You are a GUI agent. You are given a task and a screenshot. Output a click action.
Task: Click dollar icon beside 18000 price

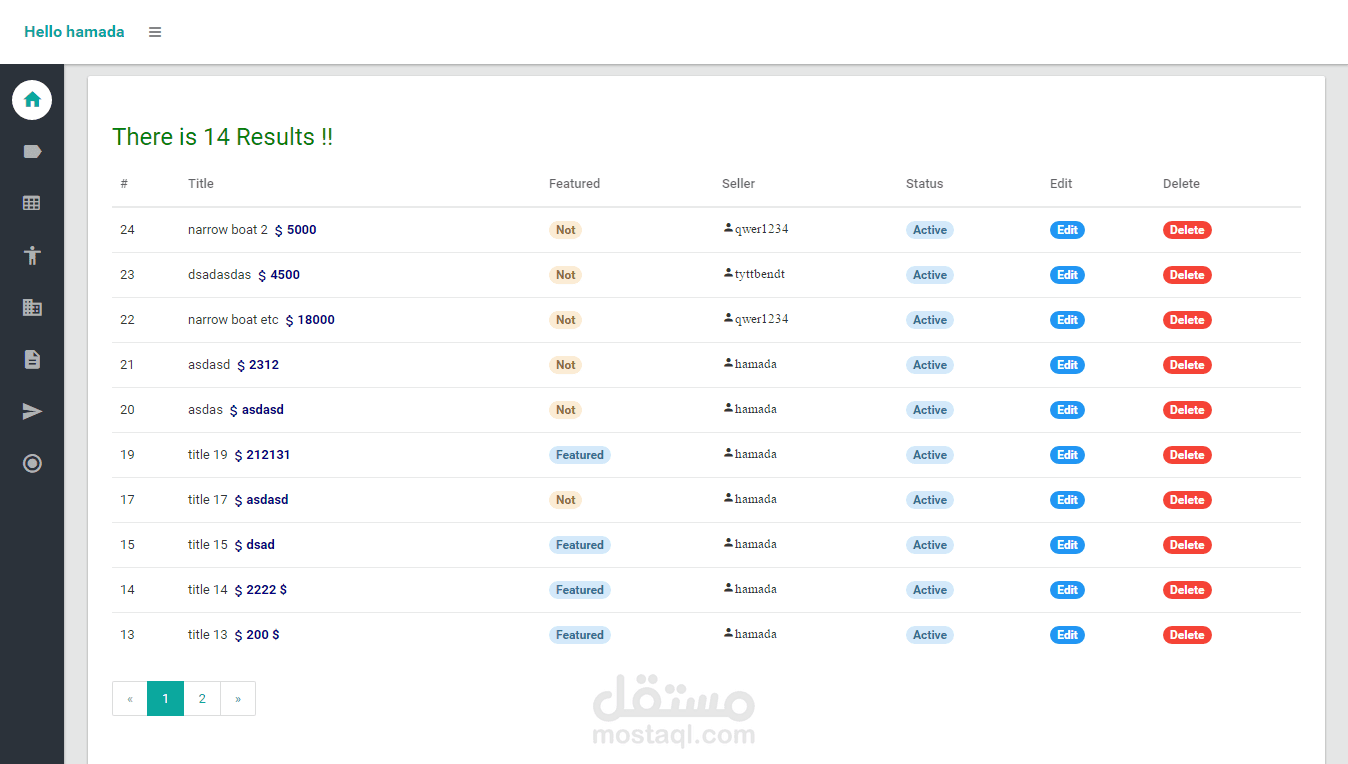pyautogui.click(x=290, y=320)
